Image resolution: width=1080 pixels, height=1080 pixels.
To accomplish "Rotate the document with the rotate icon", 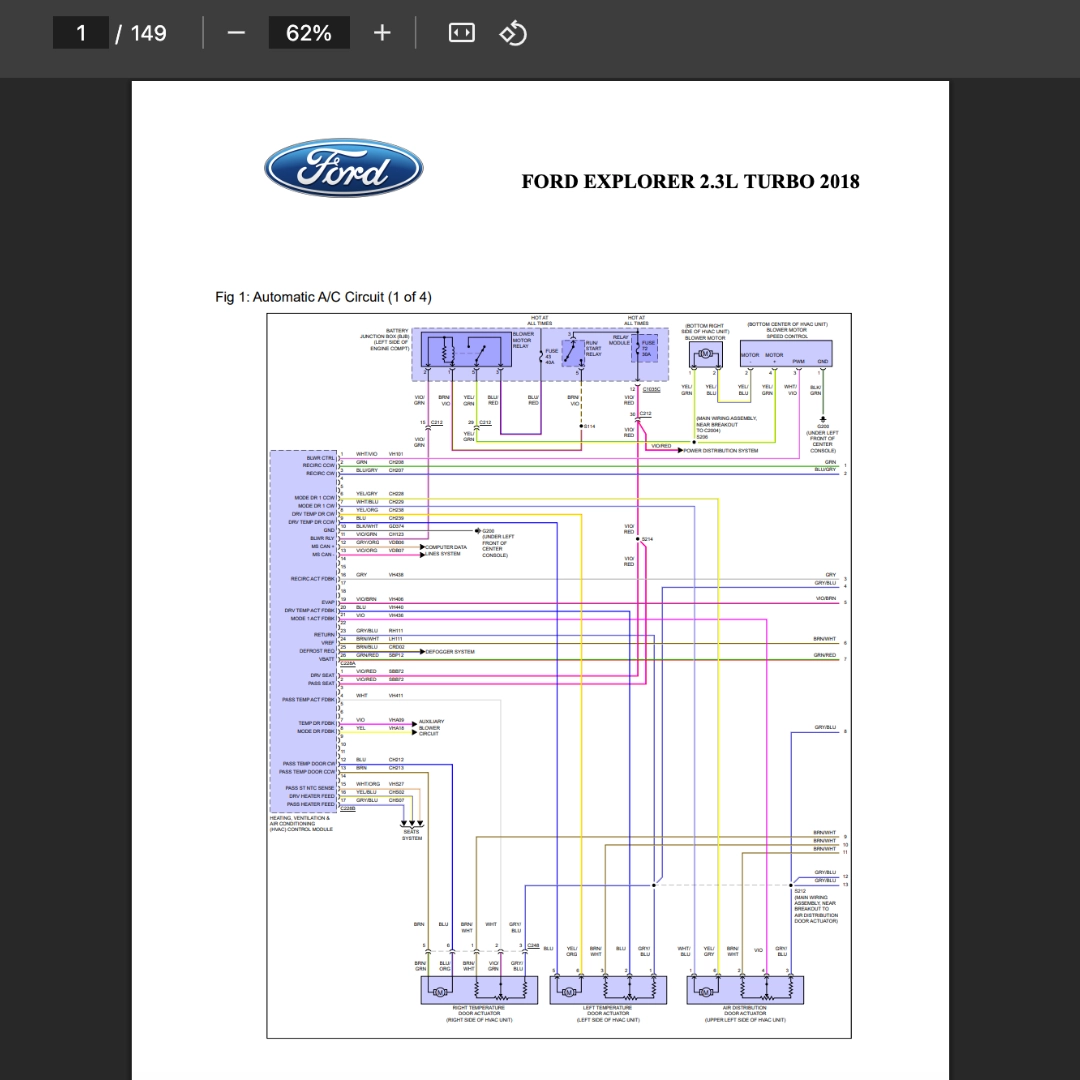I will point(513,33).
